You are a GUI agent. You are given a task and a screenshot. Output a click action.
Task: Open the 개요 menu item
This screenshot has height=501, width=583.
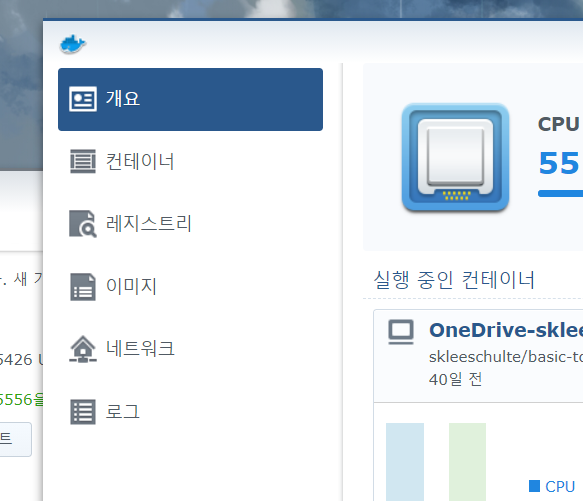click(x=190, y=99)
